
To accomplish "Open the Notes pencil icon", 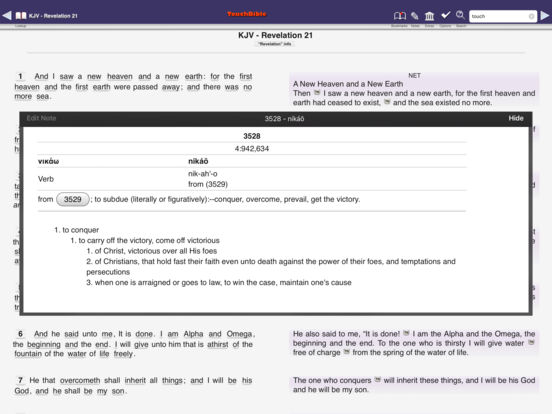I will click(415, 15).
